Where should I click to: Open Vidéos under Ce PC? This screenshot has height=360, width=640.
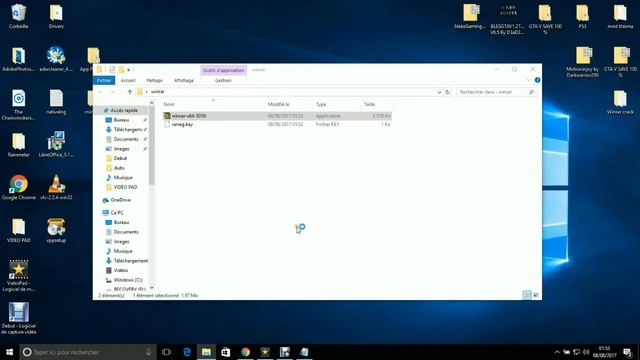point(120,271)
